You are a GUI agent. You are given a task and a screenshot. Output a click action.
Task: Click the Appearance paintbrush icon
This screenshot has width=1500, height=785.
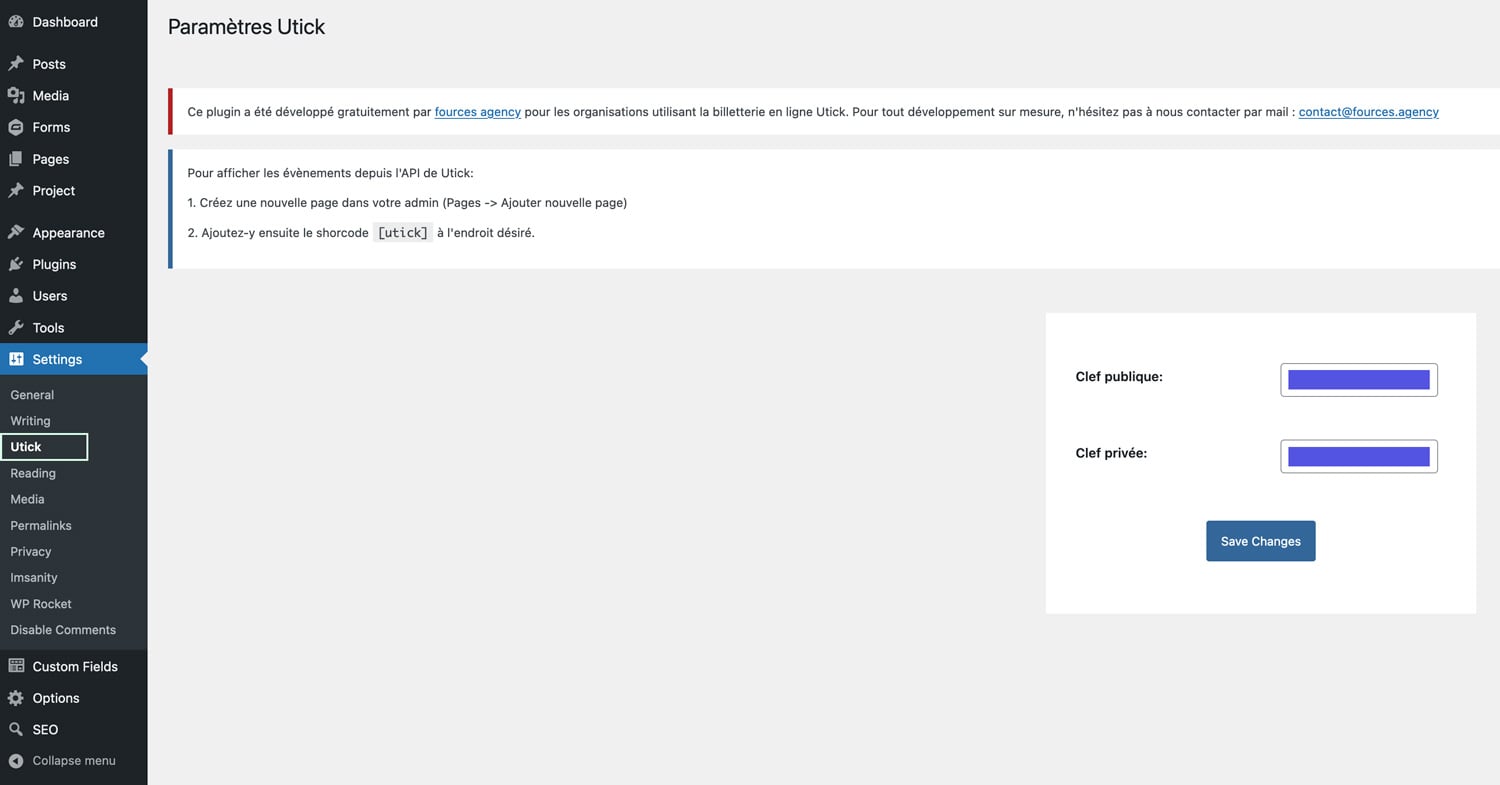[x=16, y=232]
